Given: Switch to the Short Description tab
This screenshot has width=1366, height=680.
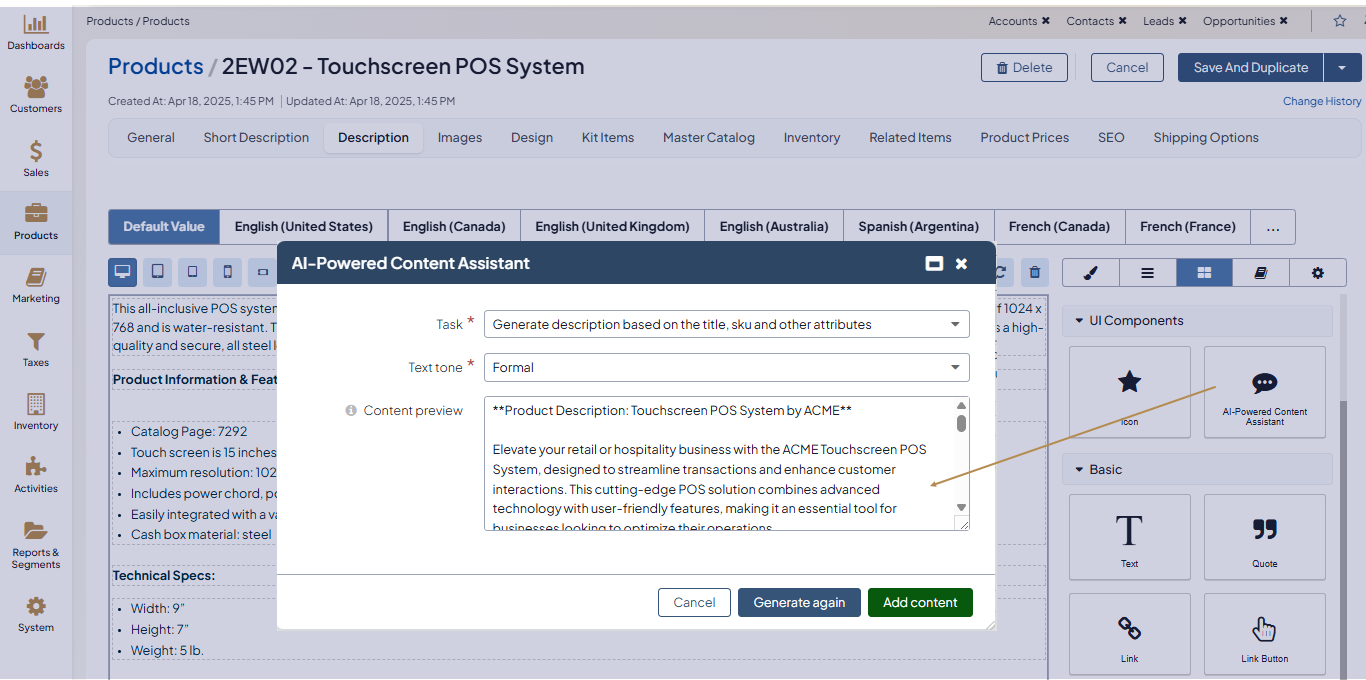Looking at the screenshot, I should 256,138.
